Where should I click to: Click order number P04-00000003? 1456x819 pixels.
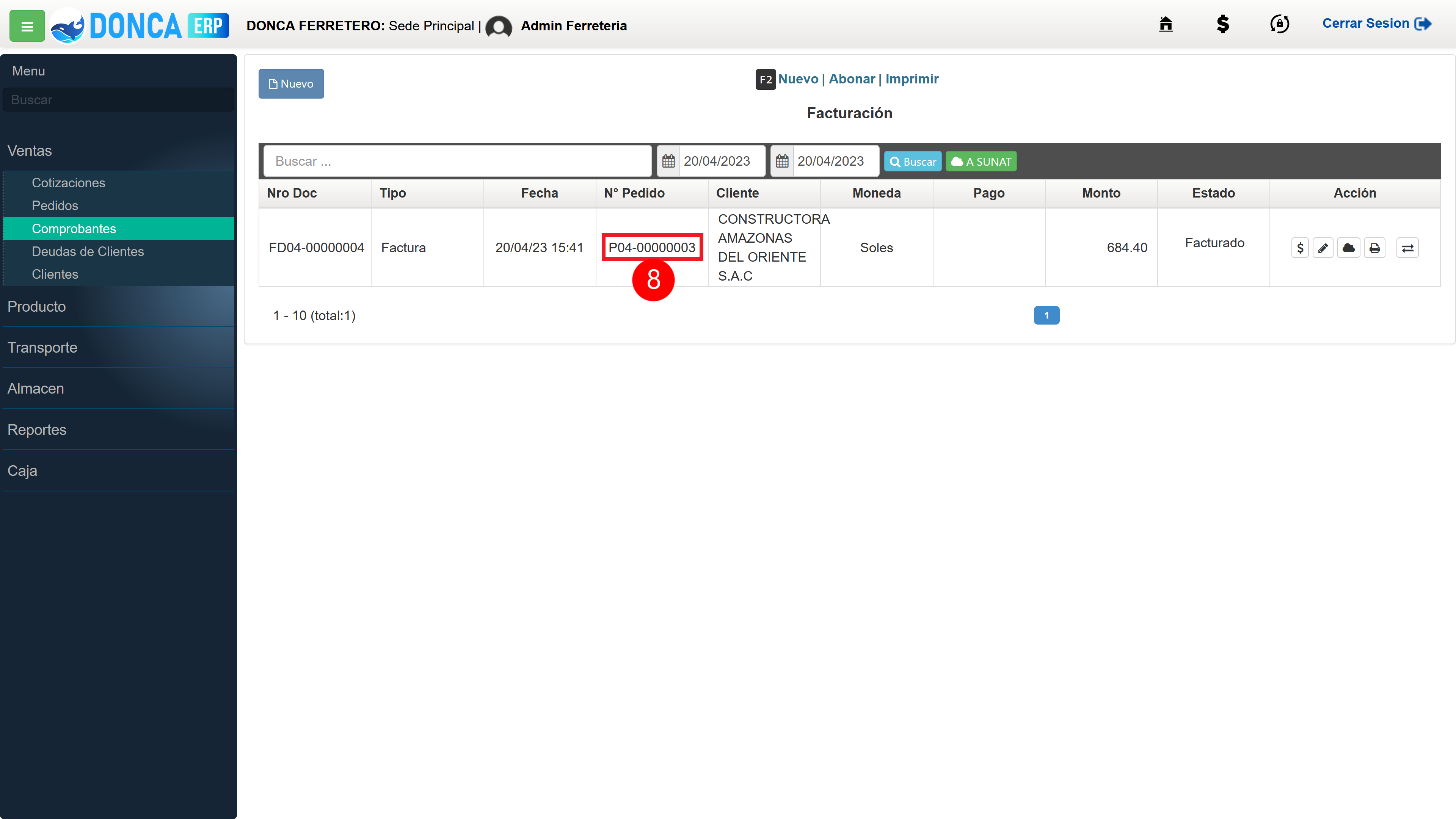point(652,248)
